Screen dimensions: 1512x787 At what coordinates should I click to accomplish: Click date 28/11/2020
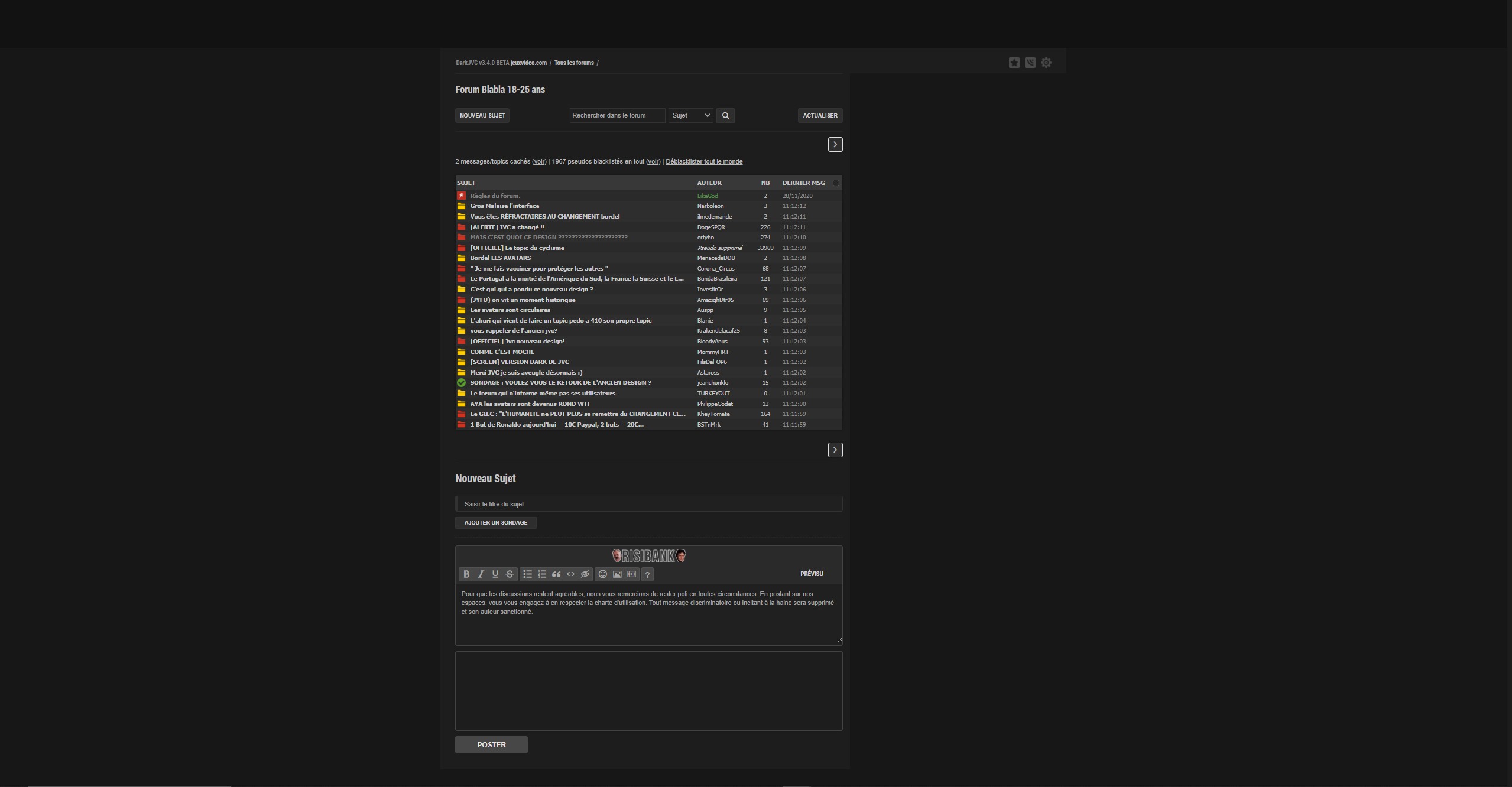797,196
